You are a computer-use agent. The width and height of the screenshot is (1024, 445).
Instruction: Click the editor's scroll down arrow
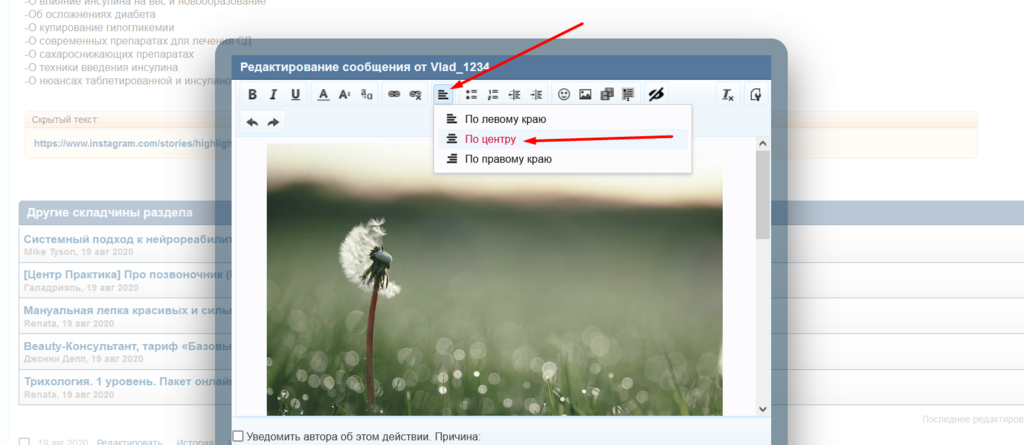(763, 408)
